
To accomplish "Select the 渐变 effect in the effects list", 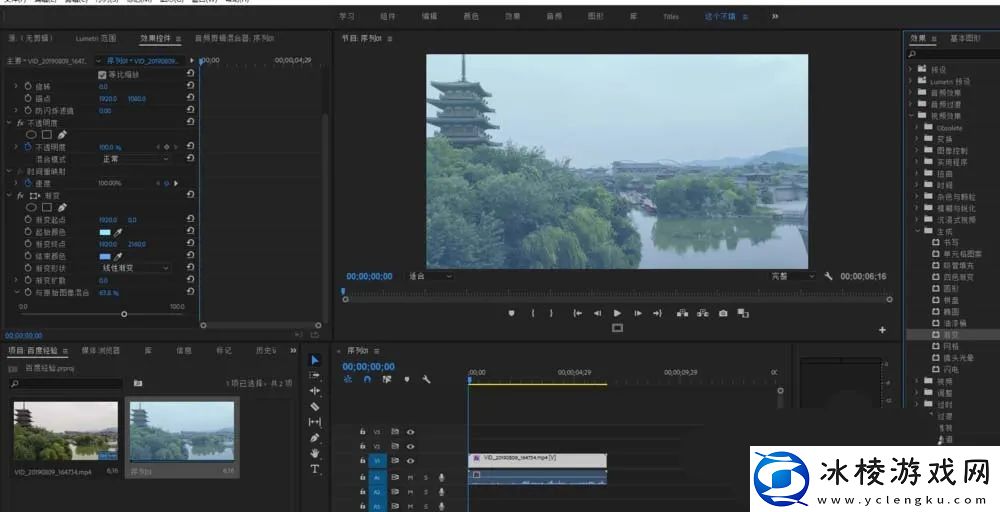I will tap(950, 335).
